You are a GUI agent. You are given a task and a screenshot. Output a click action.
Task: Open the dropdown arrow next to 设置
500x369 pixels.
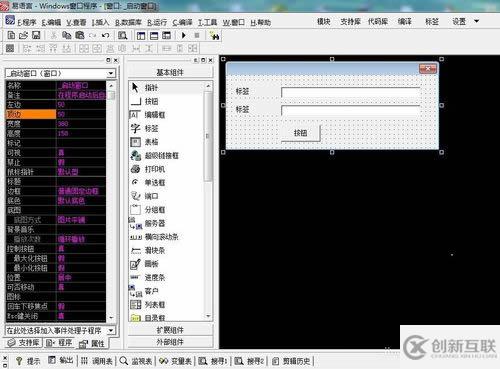[x=477, y=21]
